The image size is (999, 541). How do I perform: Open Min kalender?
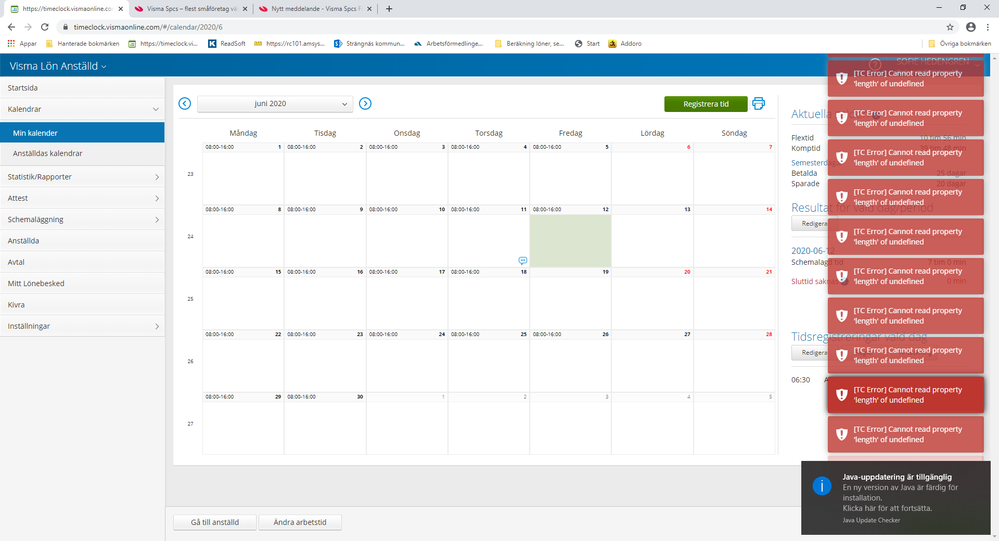(82, 133)
